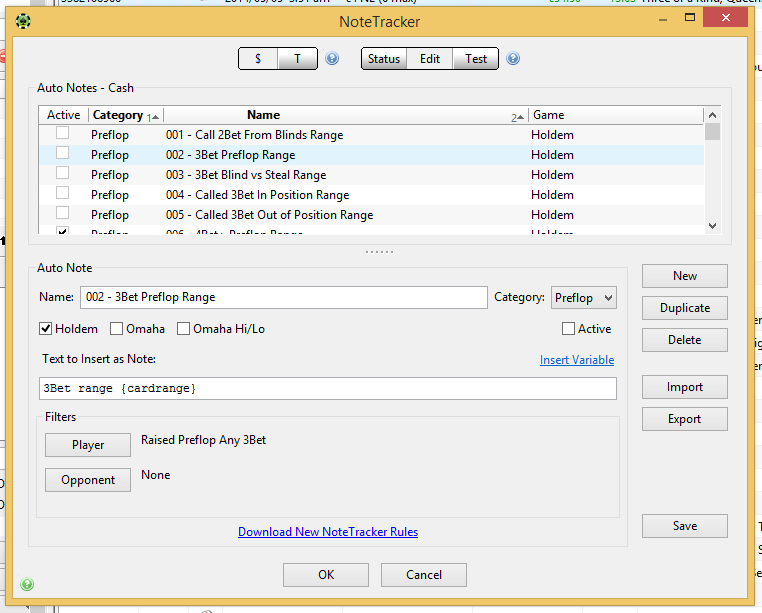
Task: Sort list by Category column header
Action: (126, 115)
